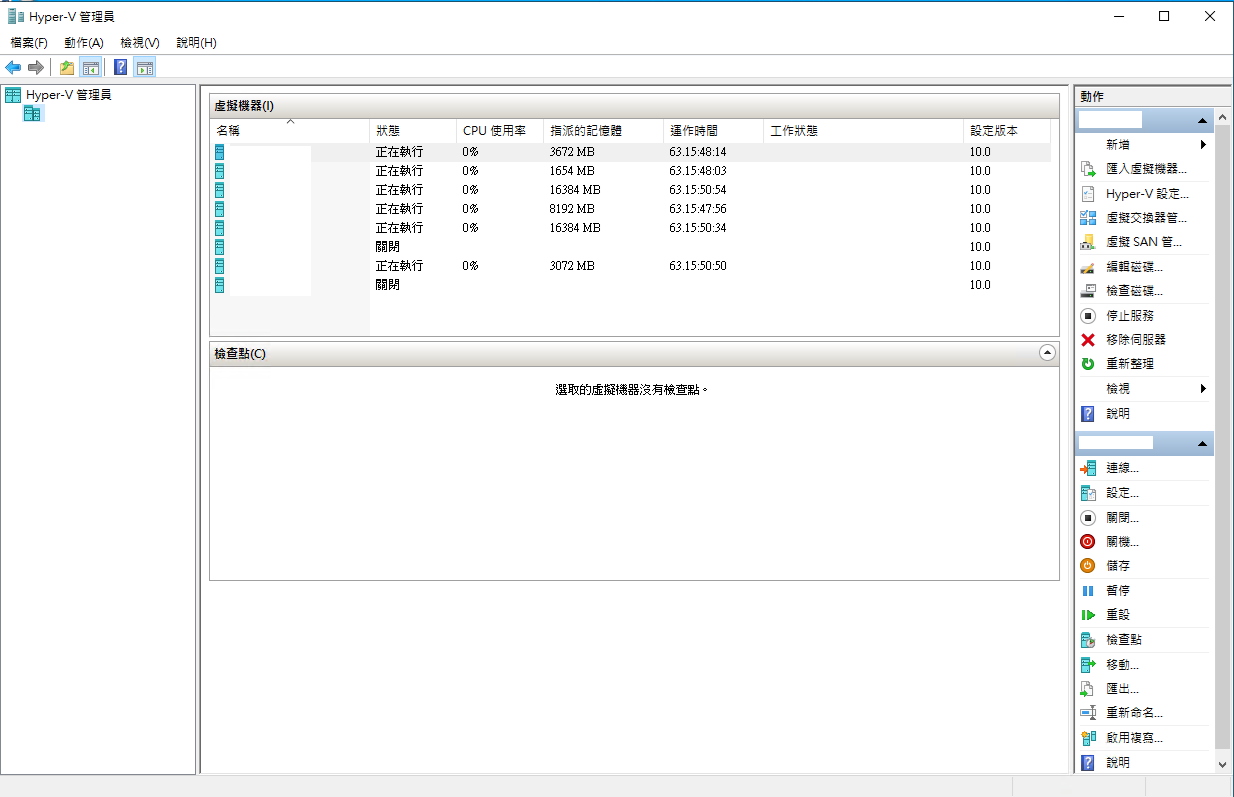Click the 啟用複寫... enable replication icon

1088,738
